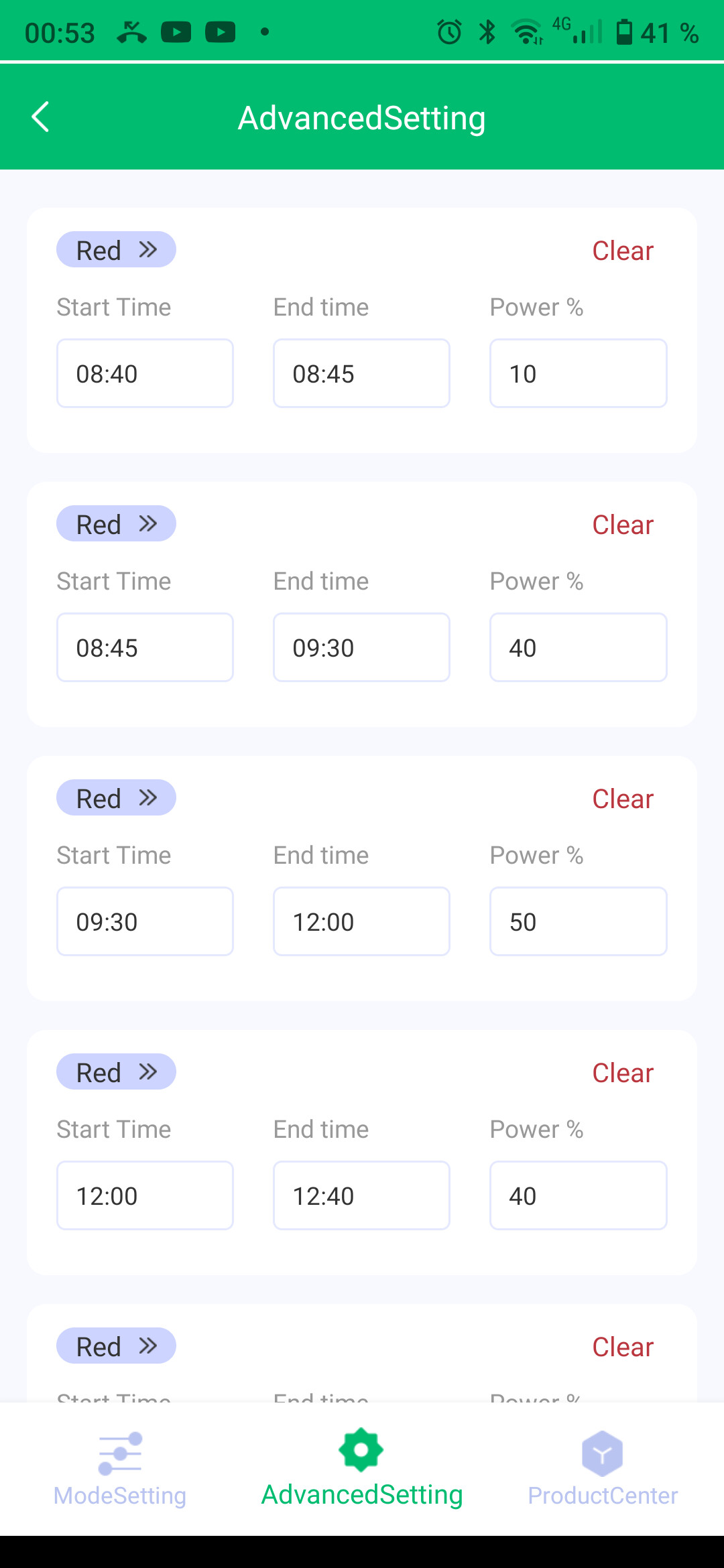Viewport: 724px width, 1568px height.
Task: Clear the 08:40 to 08:45 schedule
Action: tap(622, 251)
